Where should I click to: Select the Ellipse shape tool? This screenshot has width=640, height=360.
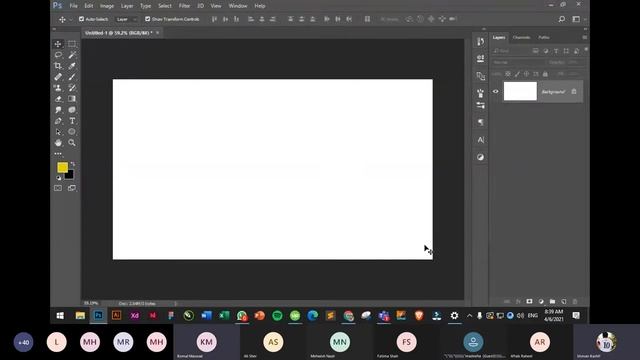click(x=72, y=132)
